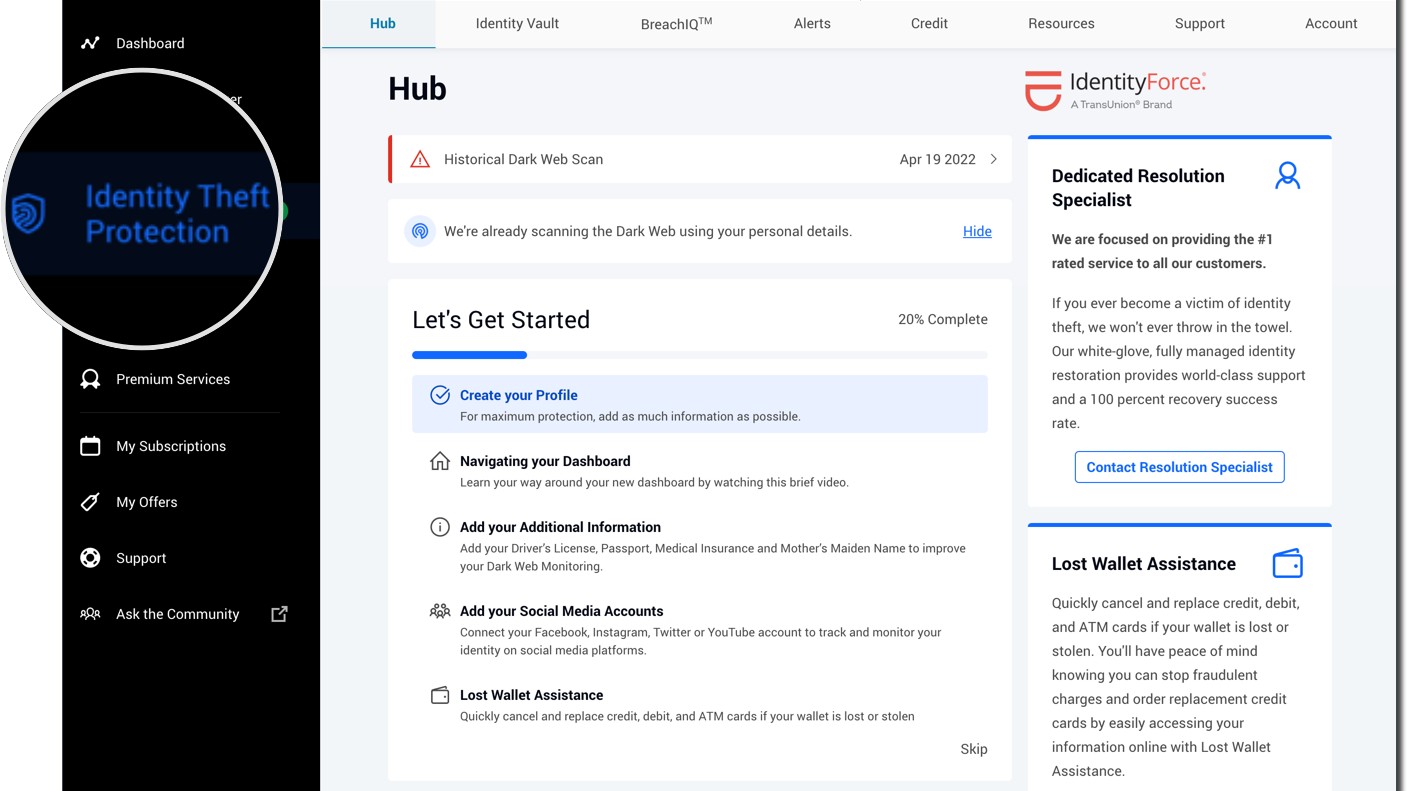
Task: Open the Credit tab
Action: (929, 23)
